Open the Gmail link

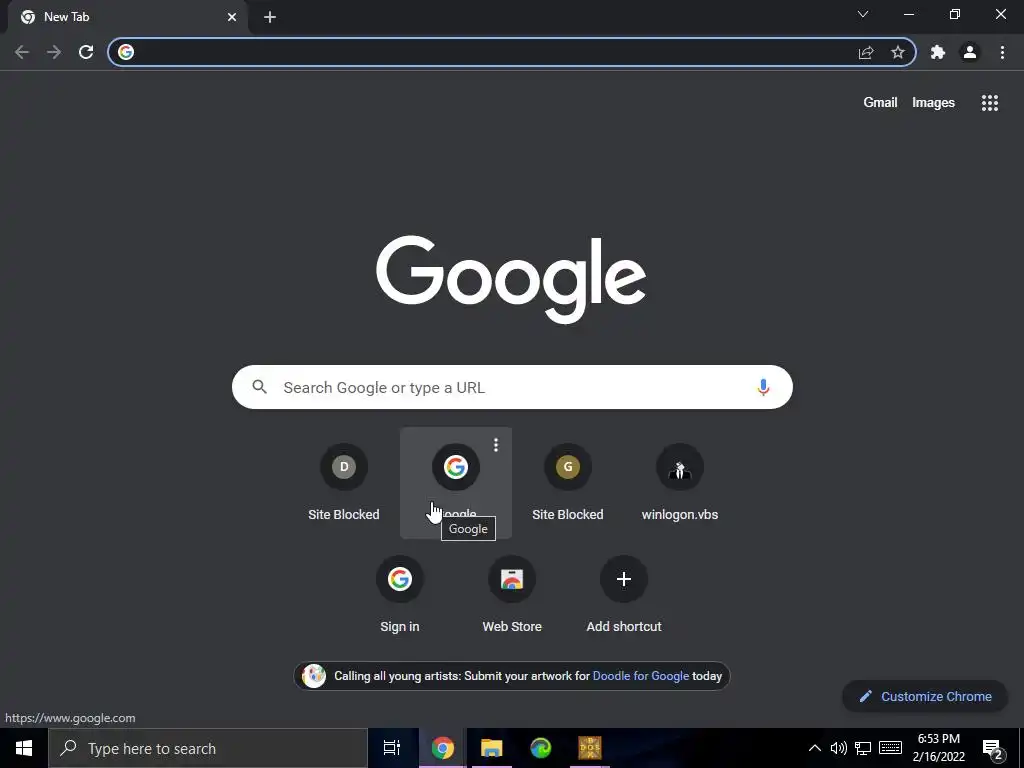pos(880,103)
